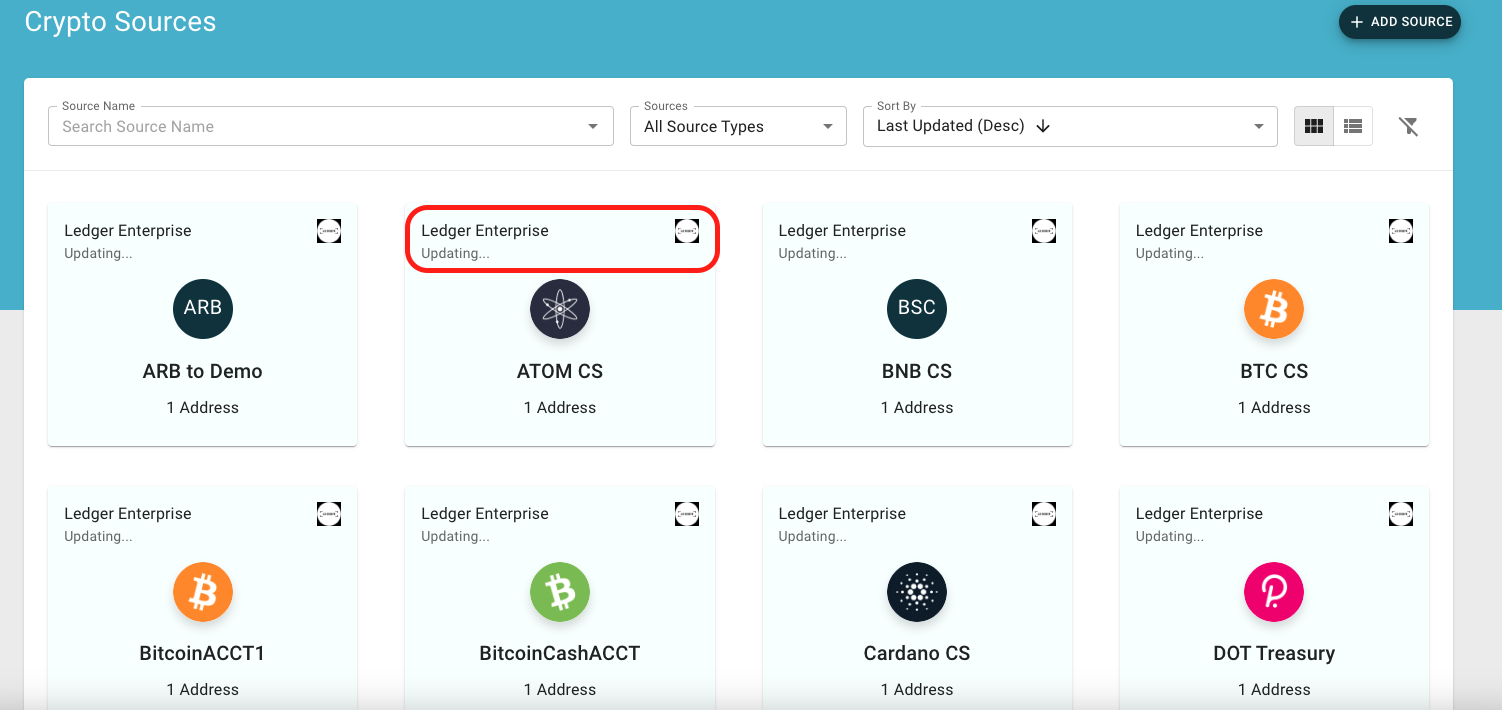Click the BSC circular icon
The width and height of the screenshot is (1502, 710).
(917, 308)
